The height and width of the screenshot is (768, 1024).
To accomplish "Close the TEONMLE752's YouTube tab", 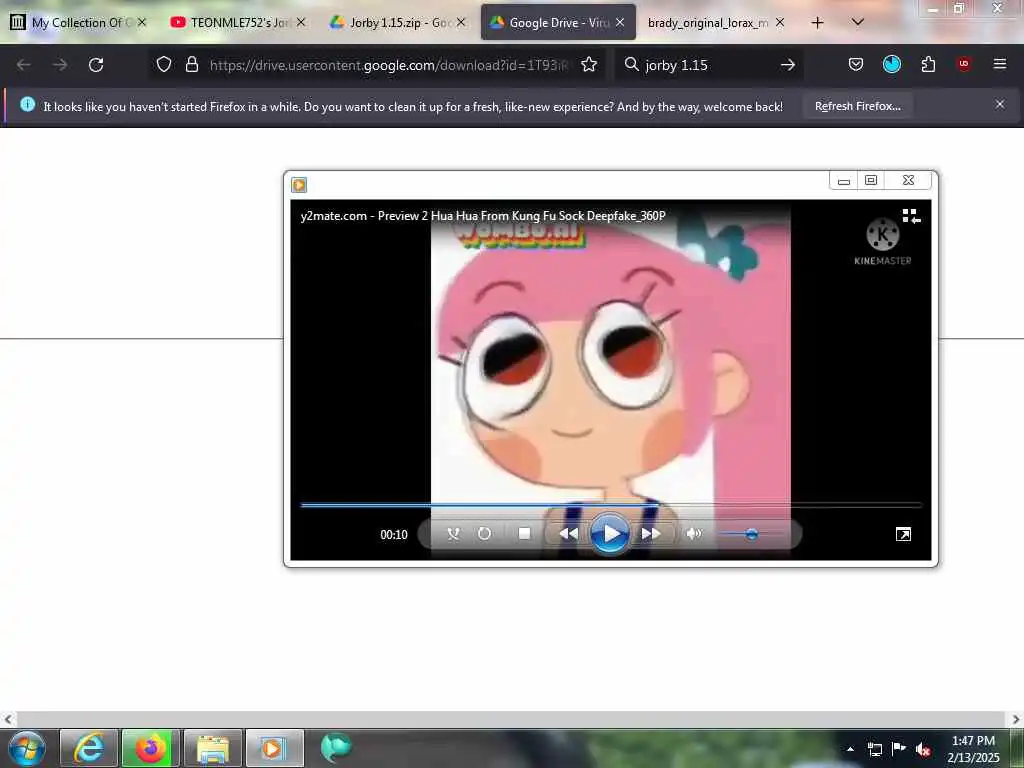I will [300, 22].
